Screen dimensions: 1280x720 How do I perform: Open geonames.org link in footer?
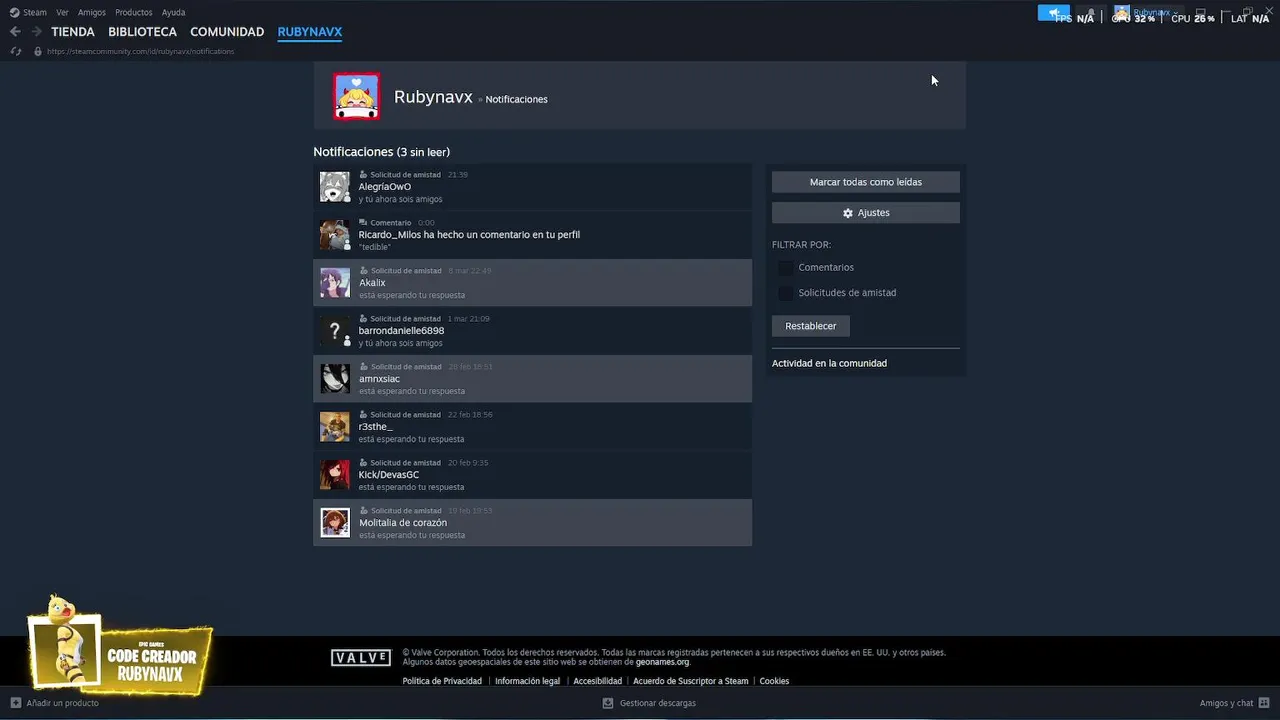[662, 662]
